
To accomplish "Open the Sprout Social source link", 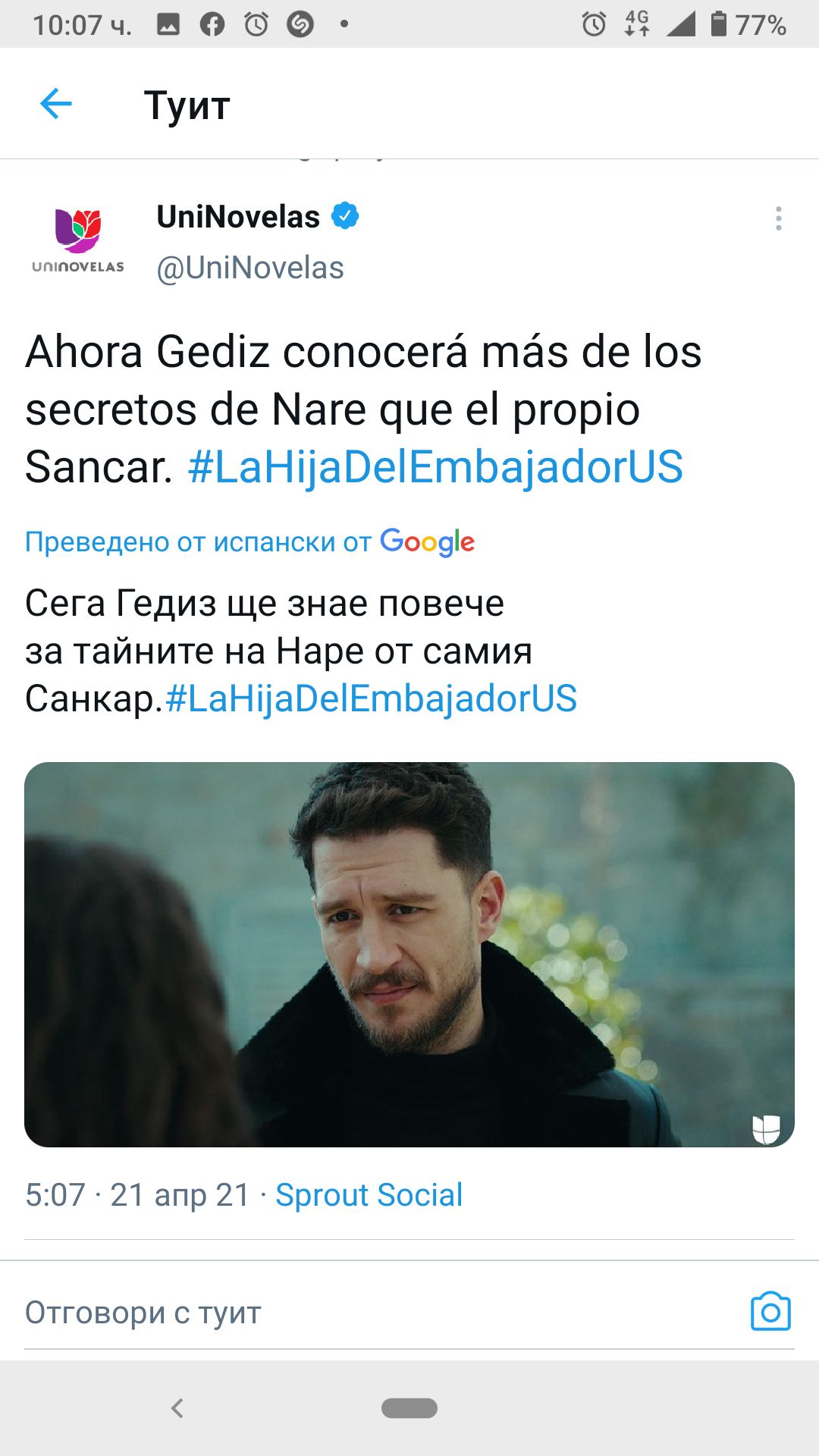I will coord(369,1195).
